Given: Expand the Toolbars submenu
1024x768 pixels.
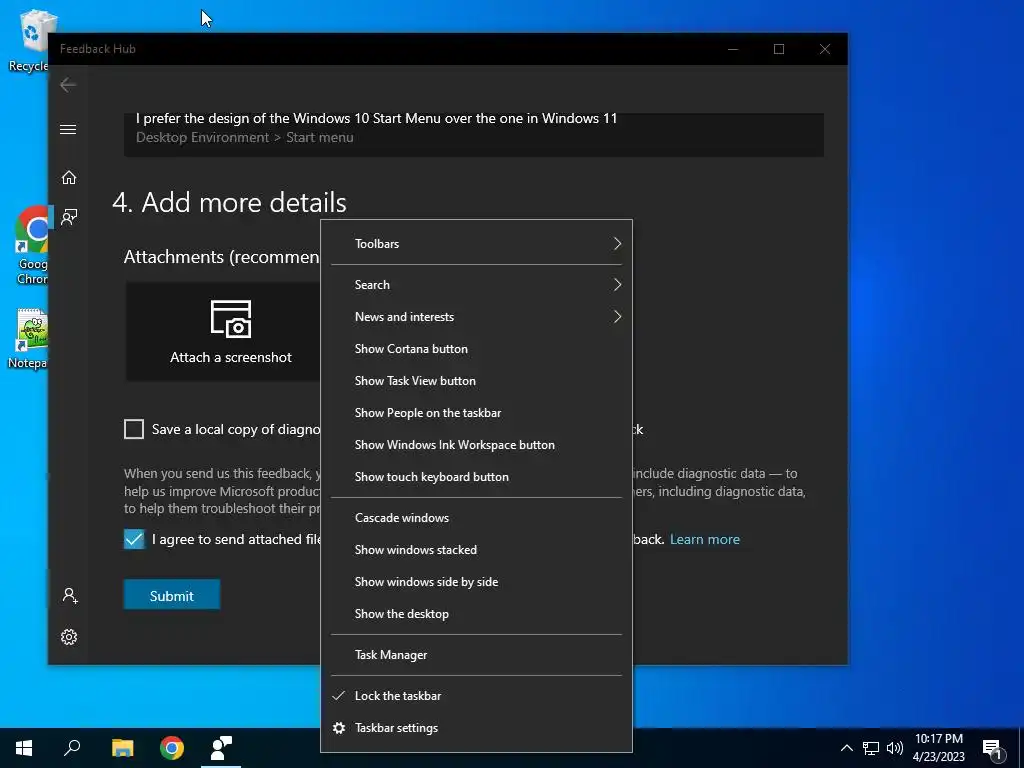Looking at the screenshot, I should [476, 244].
